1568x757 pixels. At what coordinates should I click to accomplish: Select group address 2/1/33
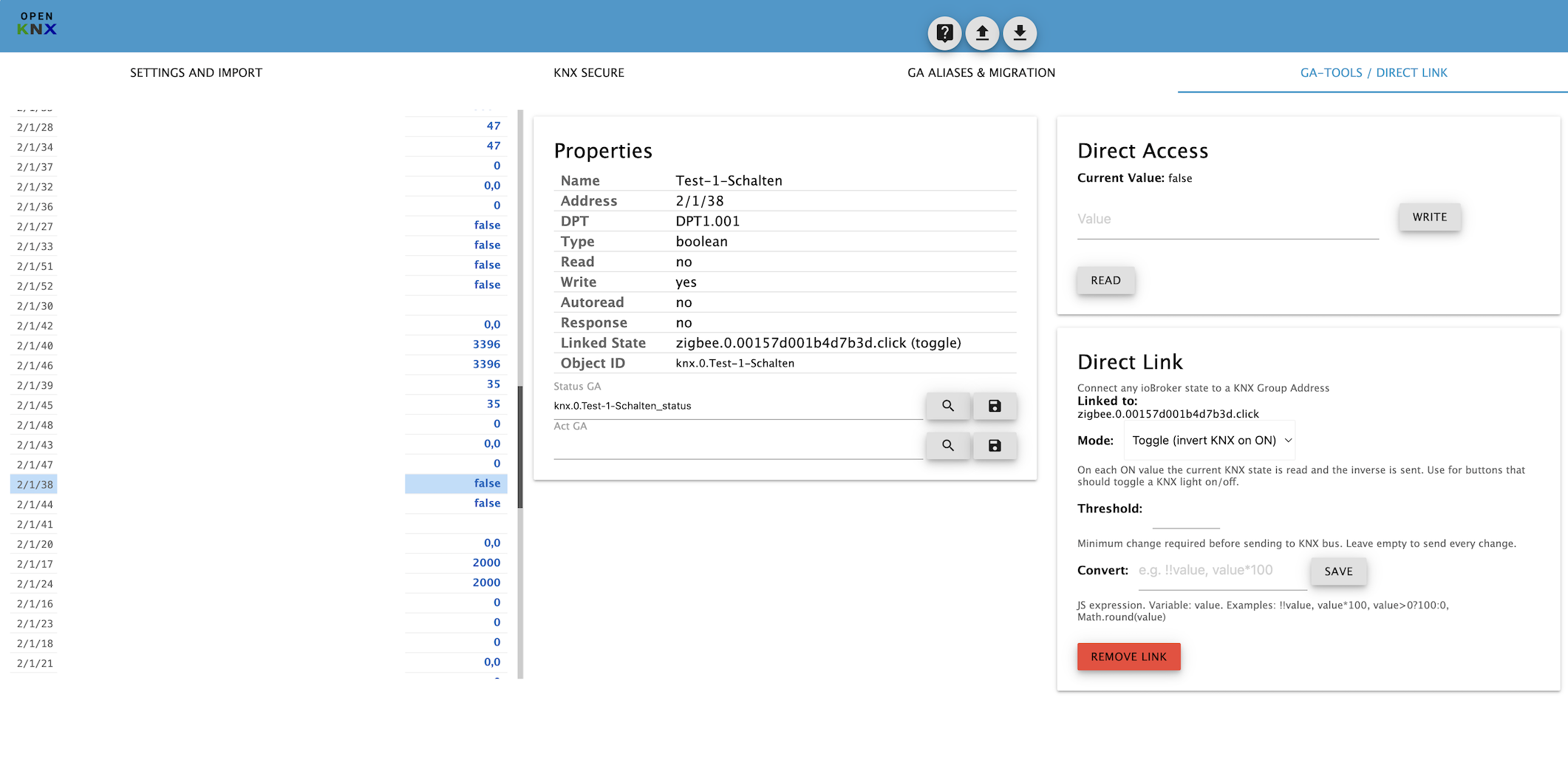35,247
